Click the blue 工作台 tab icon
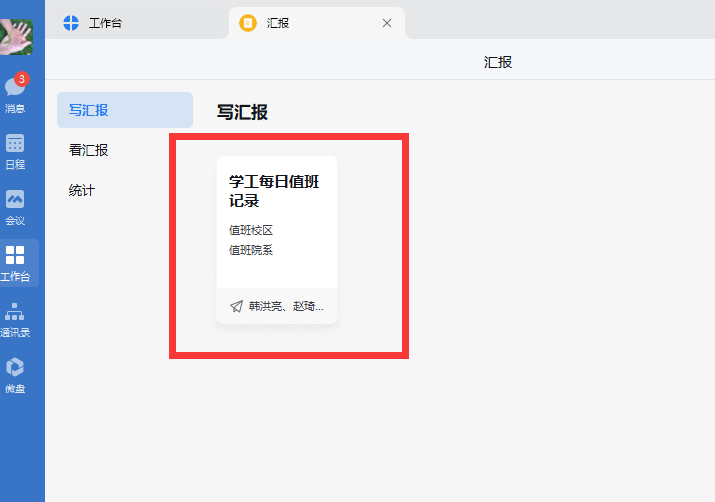The image size is (715, 502). (71, 23)
